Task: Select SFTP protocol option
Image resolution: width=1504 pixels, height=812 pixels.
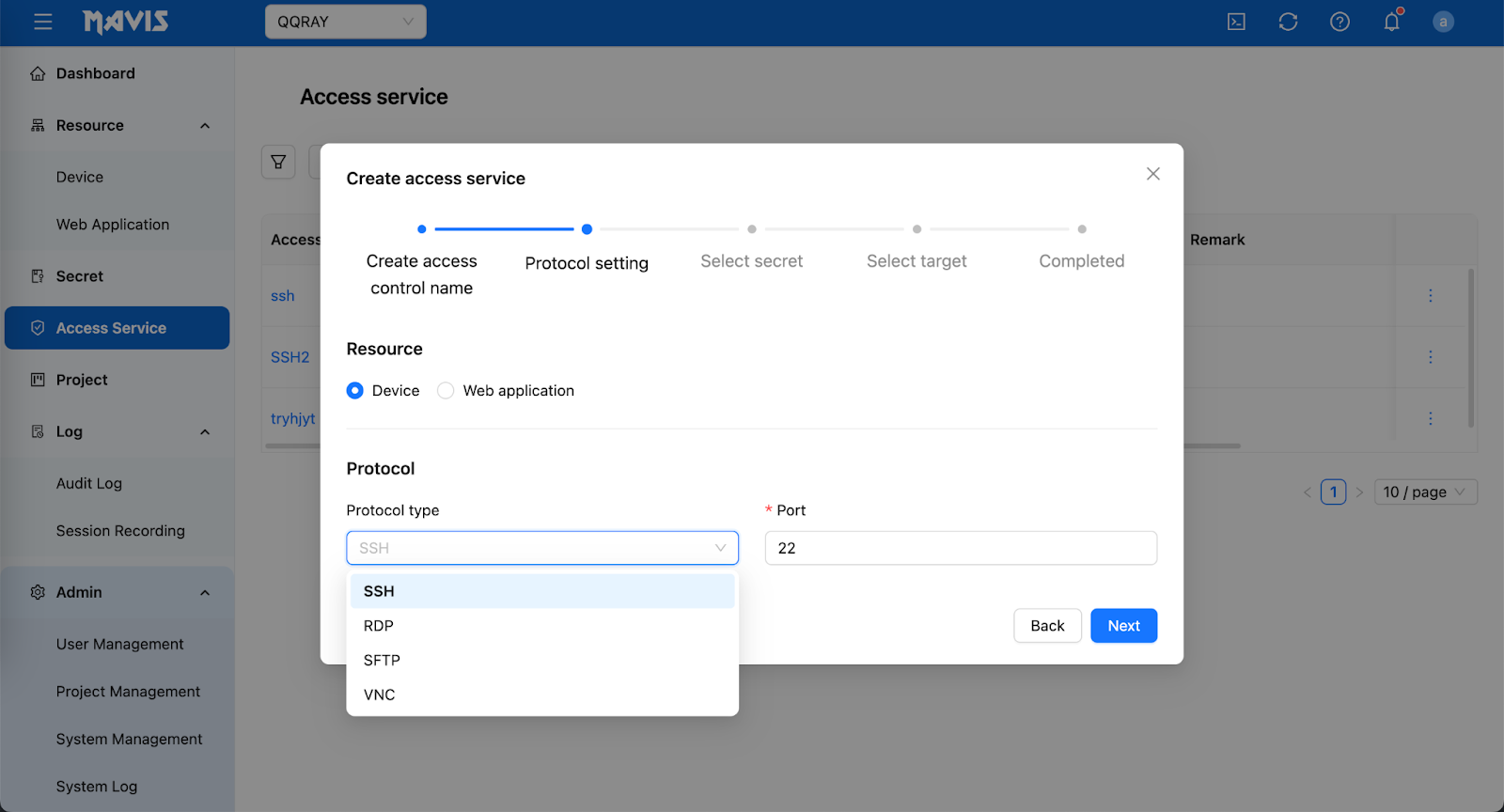Action: [382, 661]
